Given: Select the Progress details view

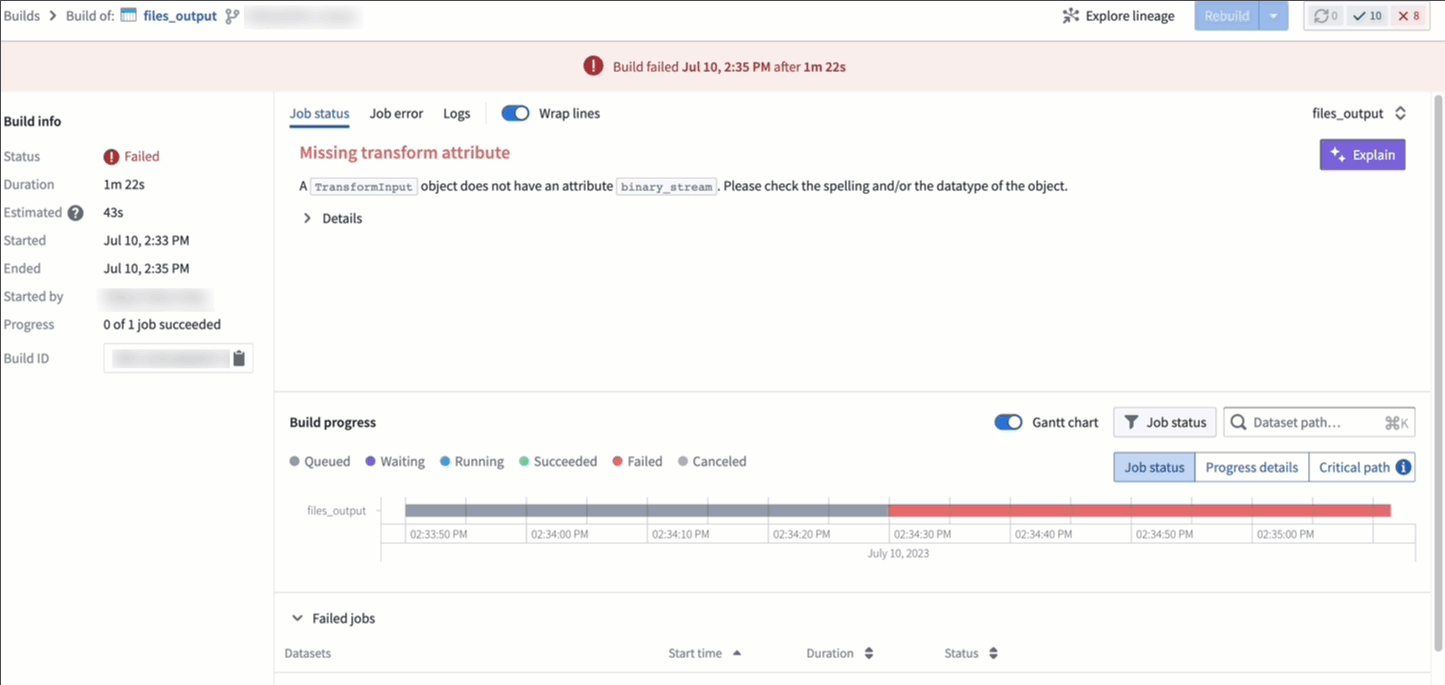Looking at the screenshot, I should [1252, 467].
